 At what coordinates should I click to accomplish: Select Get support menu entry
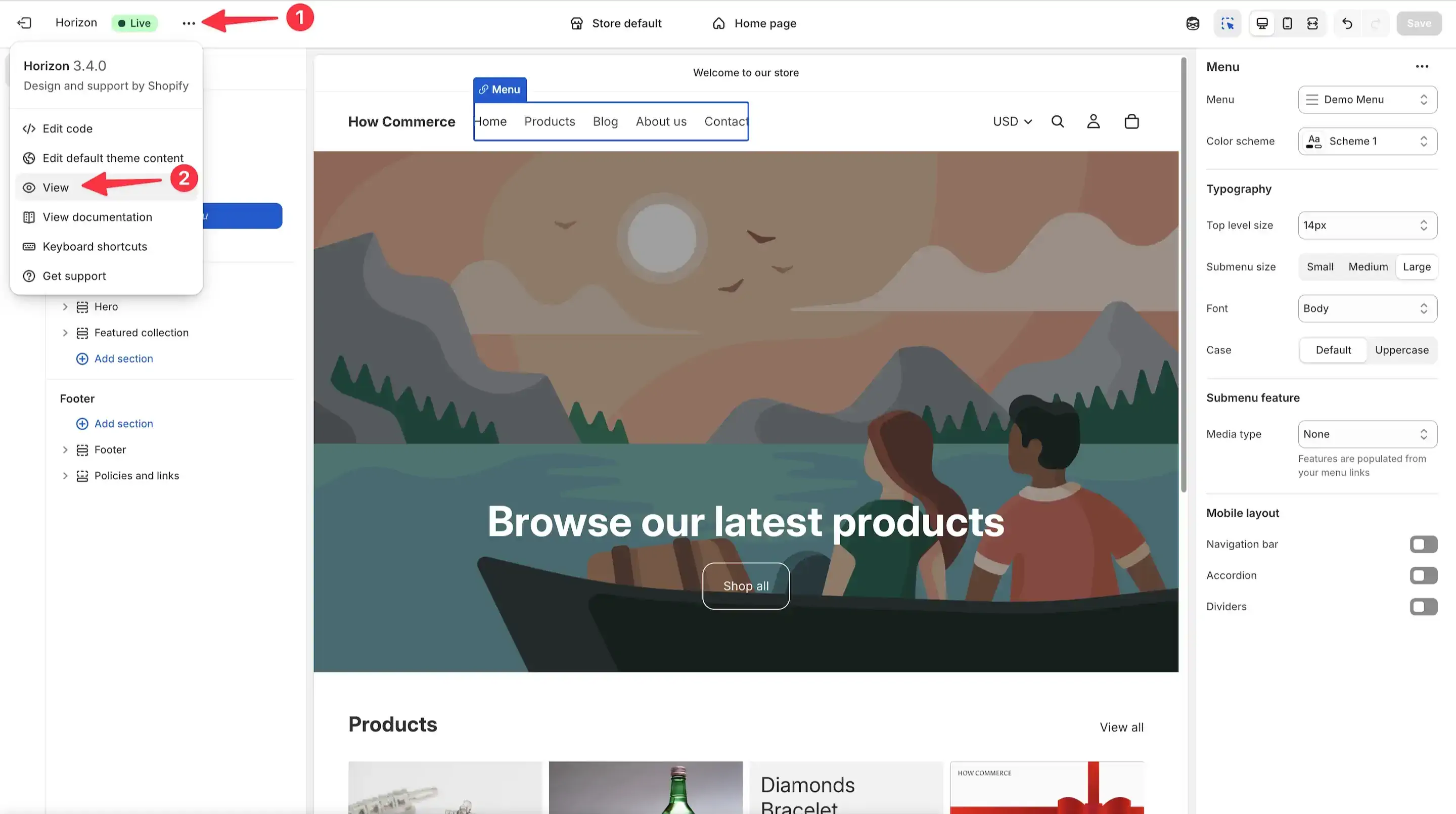[106, 276]
